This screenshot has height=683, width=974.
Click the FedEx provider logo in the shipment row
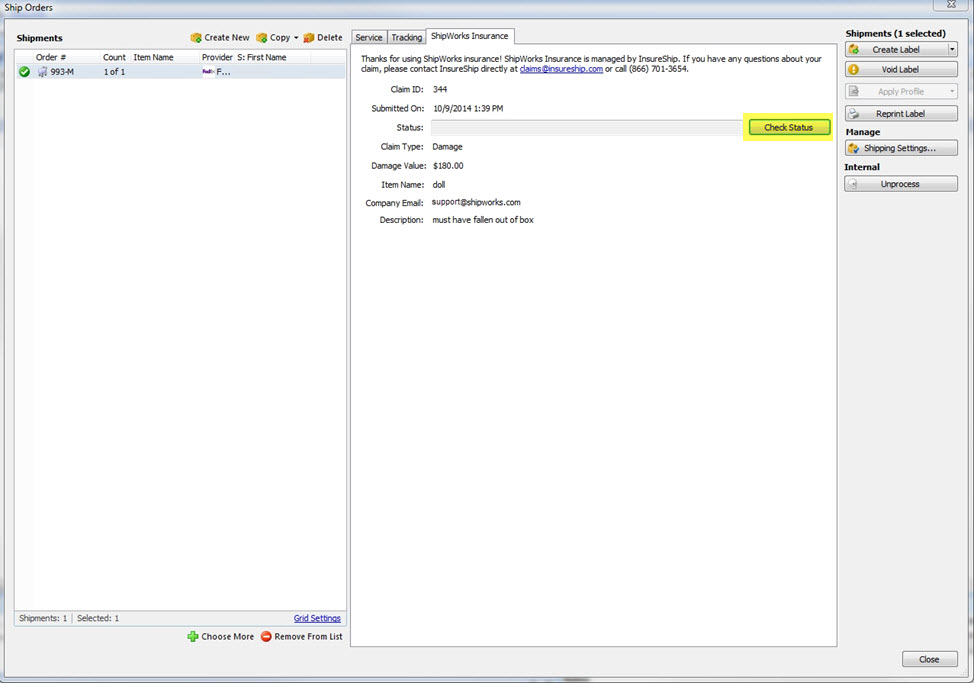pyautogui.click(x=208, y=72)
